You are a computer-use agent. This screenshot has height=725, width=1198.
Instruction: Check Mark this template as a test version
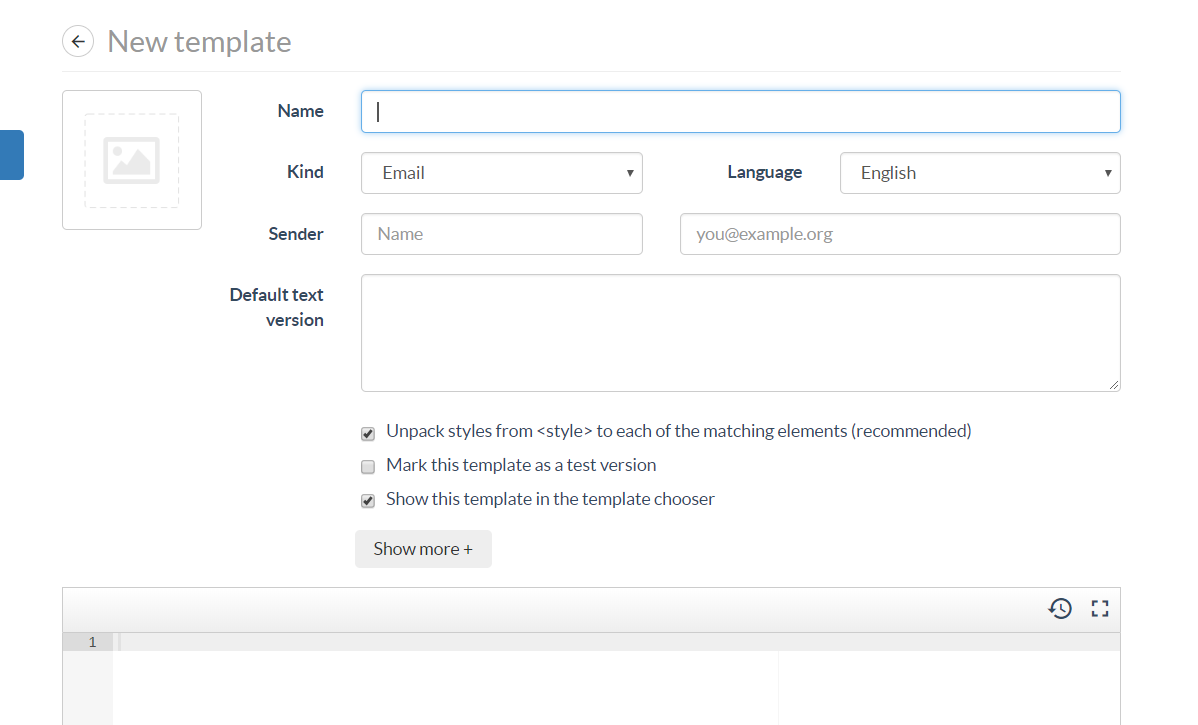(368, 466)
